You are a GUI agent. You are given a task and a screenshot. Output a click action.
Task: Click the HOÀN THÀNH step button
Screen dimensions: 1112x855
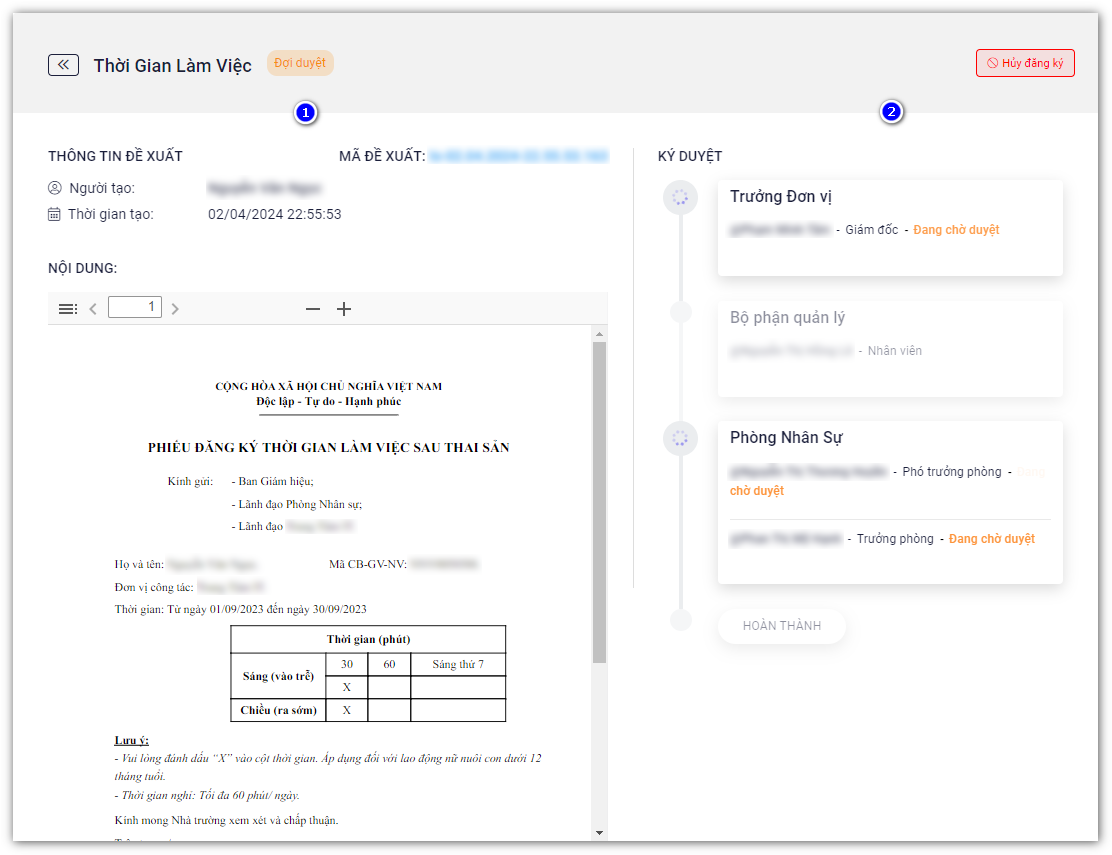click(x=781, y=626)
